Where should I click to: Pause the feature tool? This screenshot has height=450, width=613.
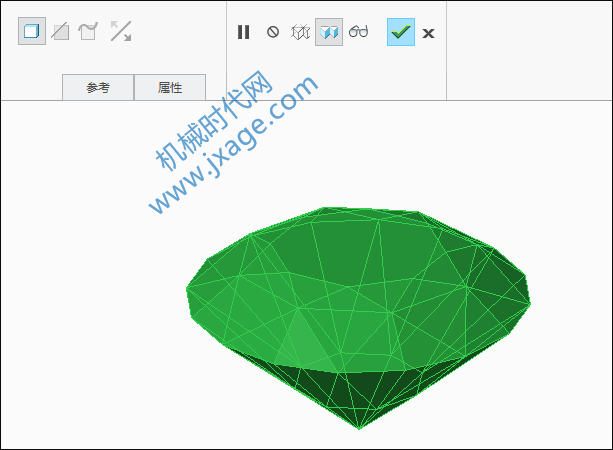click(x=243, y=32)
